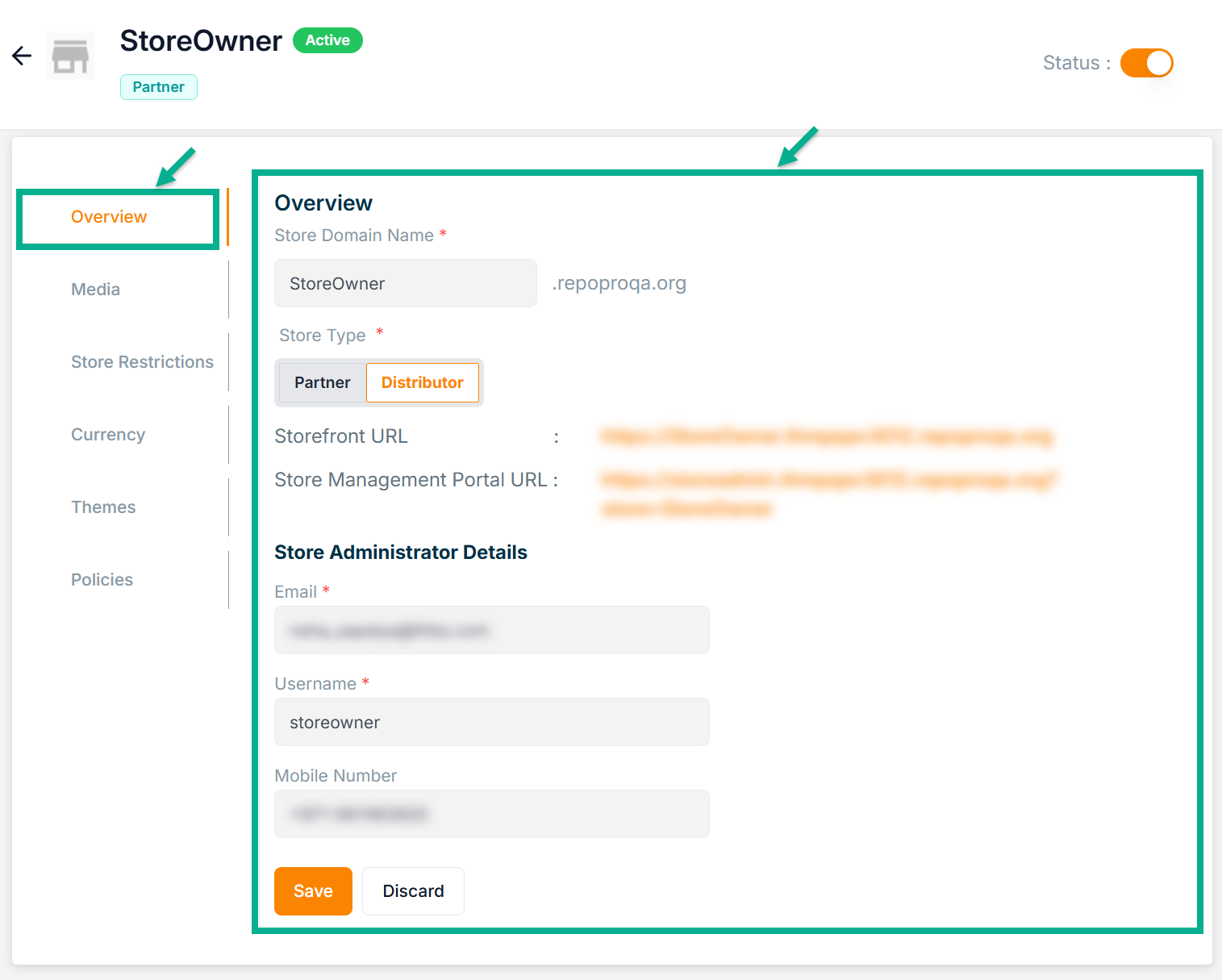Open the Overview tab
Image resolution: width=1222 pixels, height=980 pixels.
pos(109,217)
